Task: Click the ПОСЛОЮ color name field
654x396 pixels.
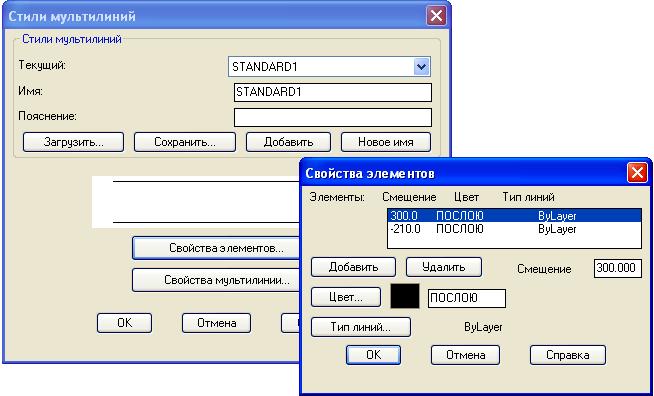Action: coord(467,298)
